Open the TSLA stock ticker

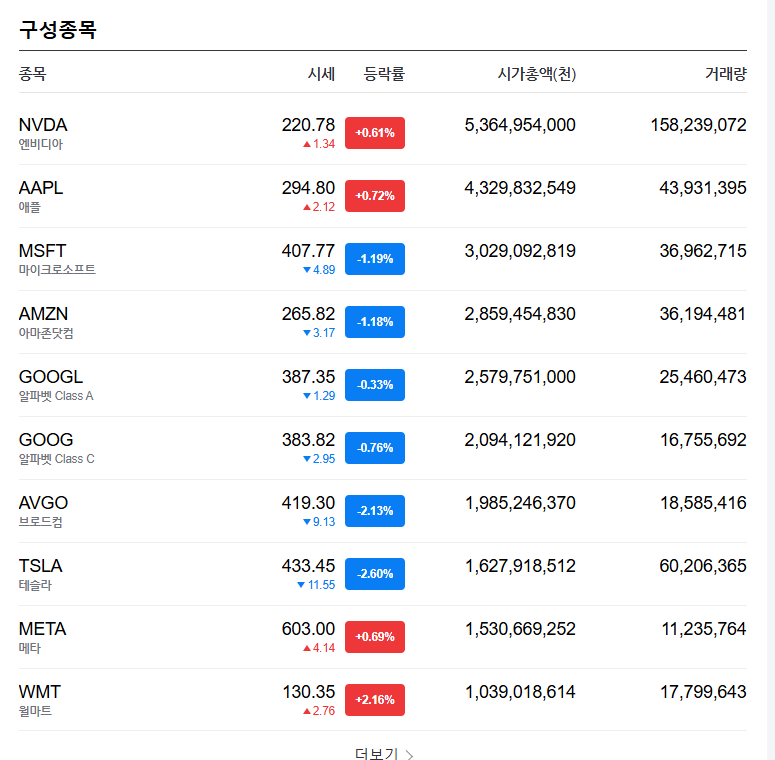41,566
